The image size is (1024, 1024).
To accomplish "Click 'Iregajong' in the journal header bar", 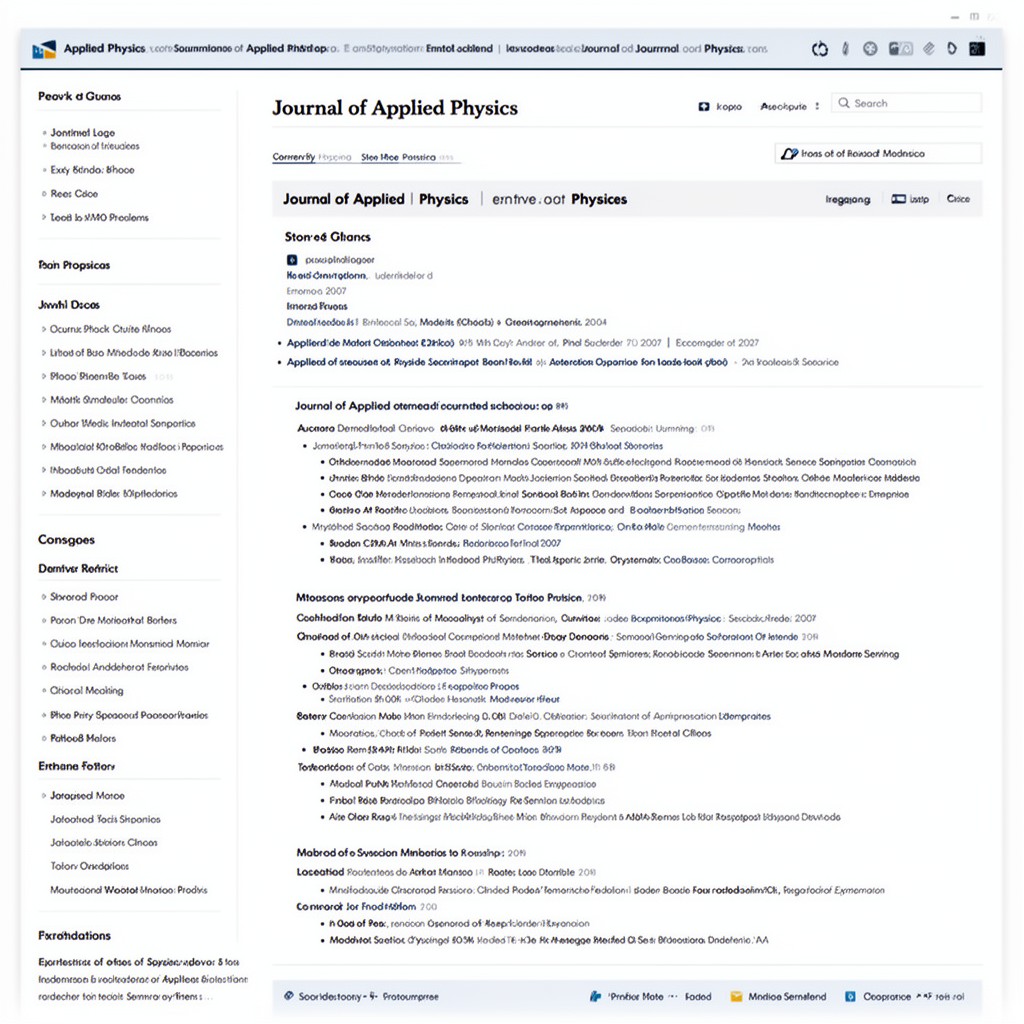I will click(848, 199).
